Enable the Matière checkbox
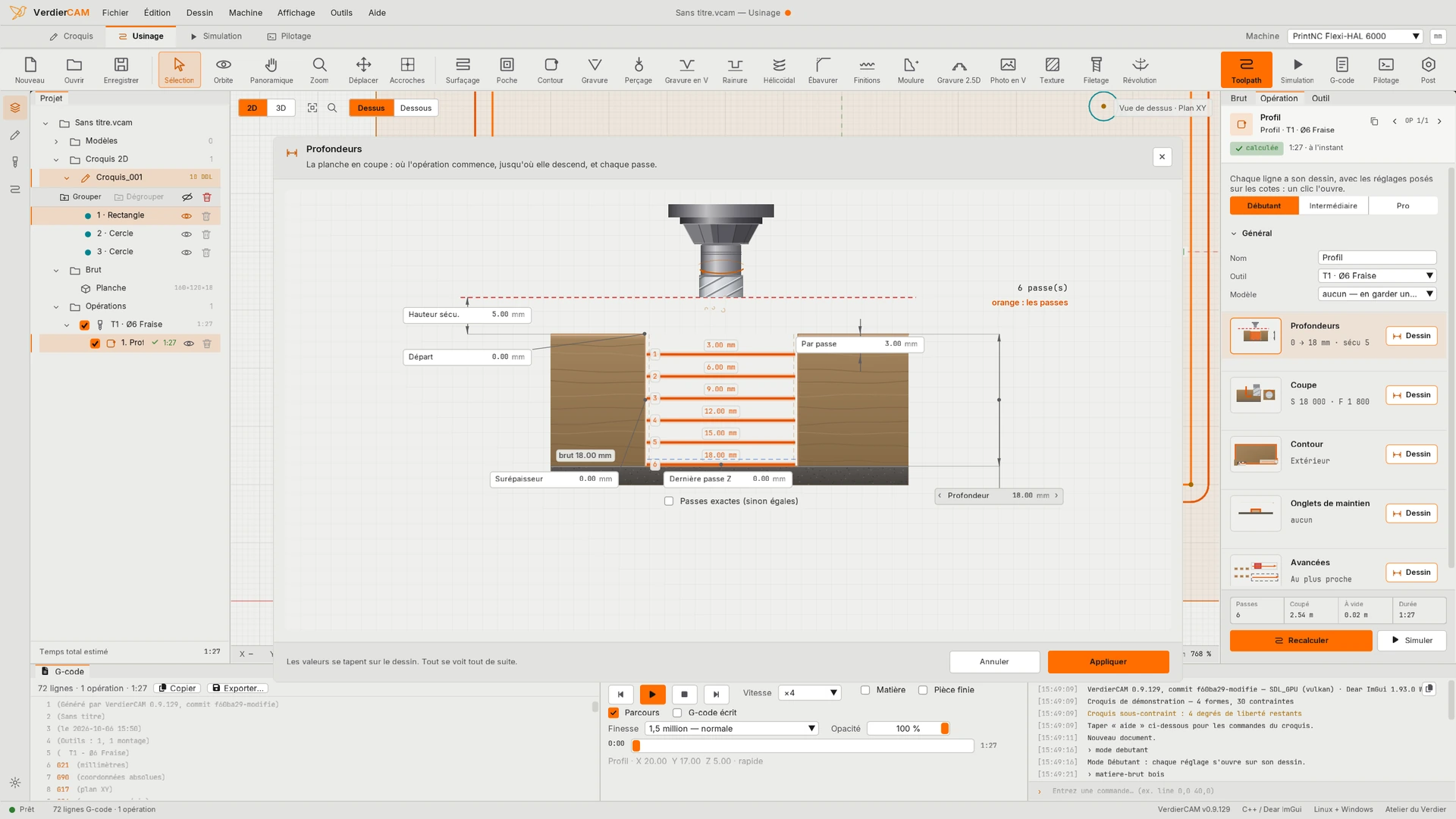The height and width of the screenshot is (819, 1456). click(x=865, y=690)
